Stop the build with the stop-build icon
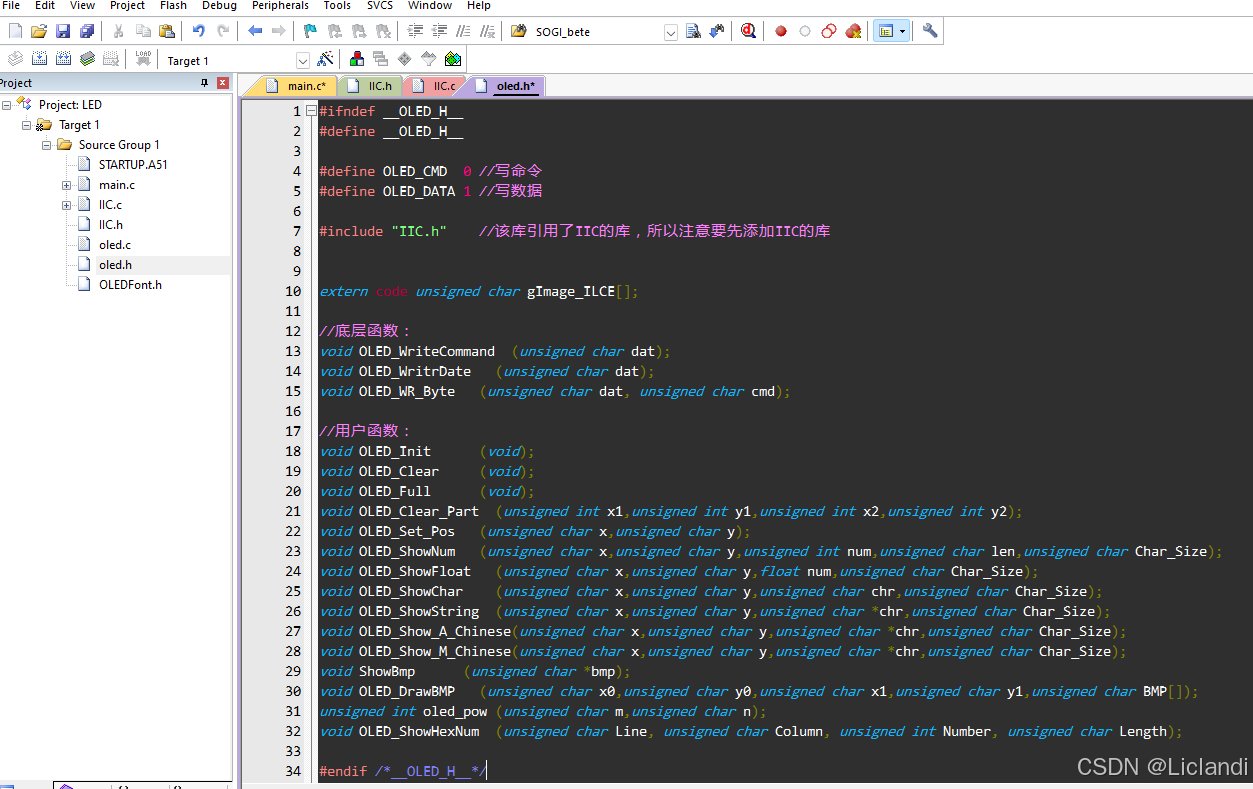 click(111, 59)
